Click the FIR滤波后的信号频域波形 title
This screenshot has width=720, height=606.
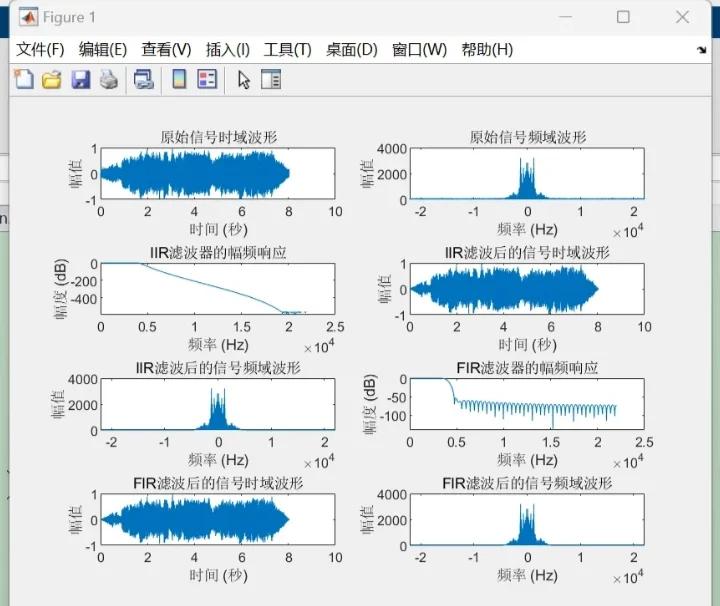click(528, 483)
